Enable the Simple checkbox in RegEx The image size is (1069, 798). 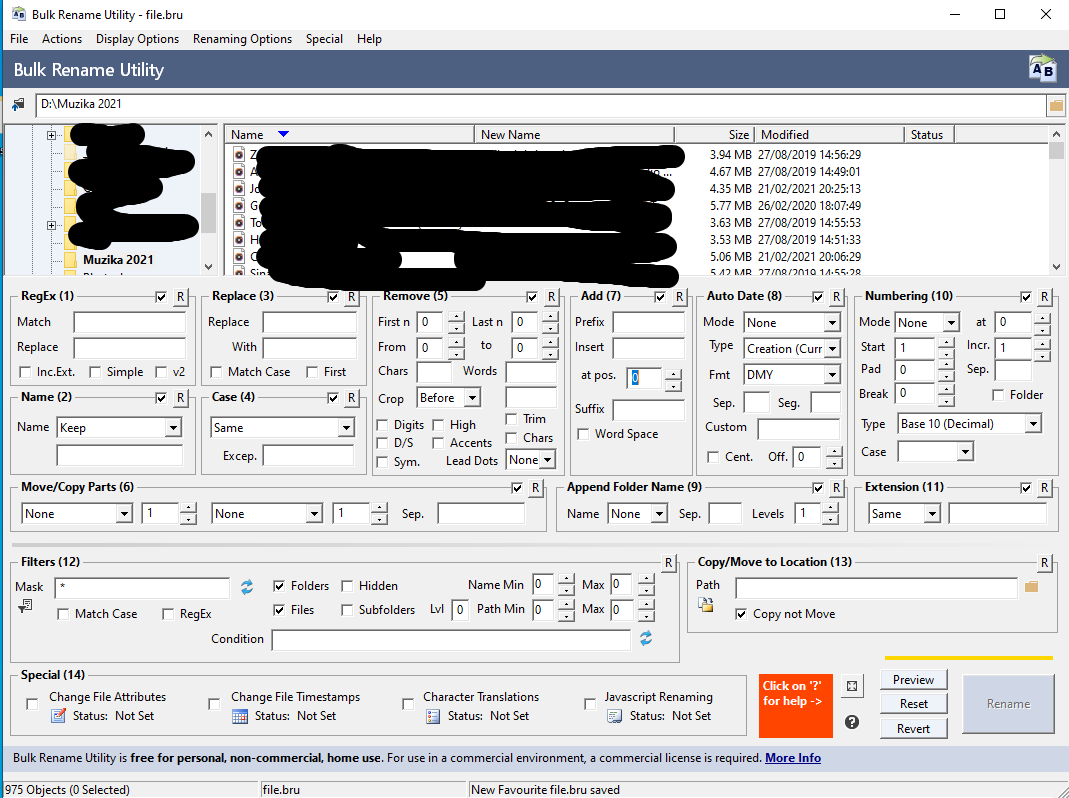(95, 372)
